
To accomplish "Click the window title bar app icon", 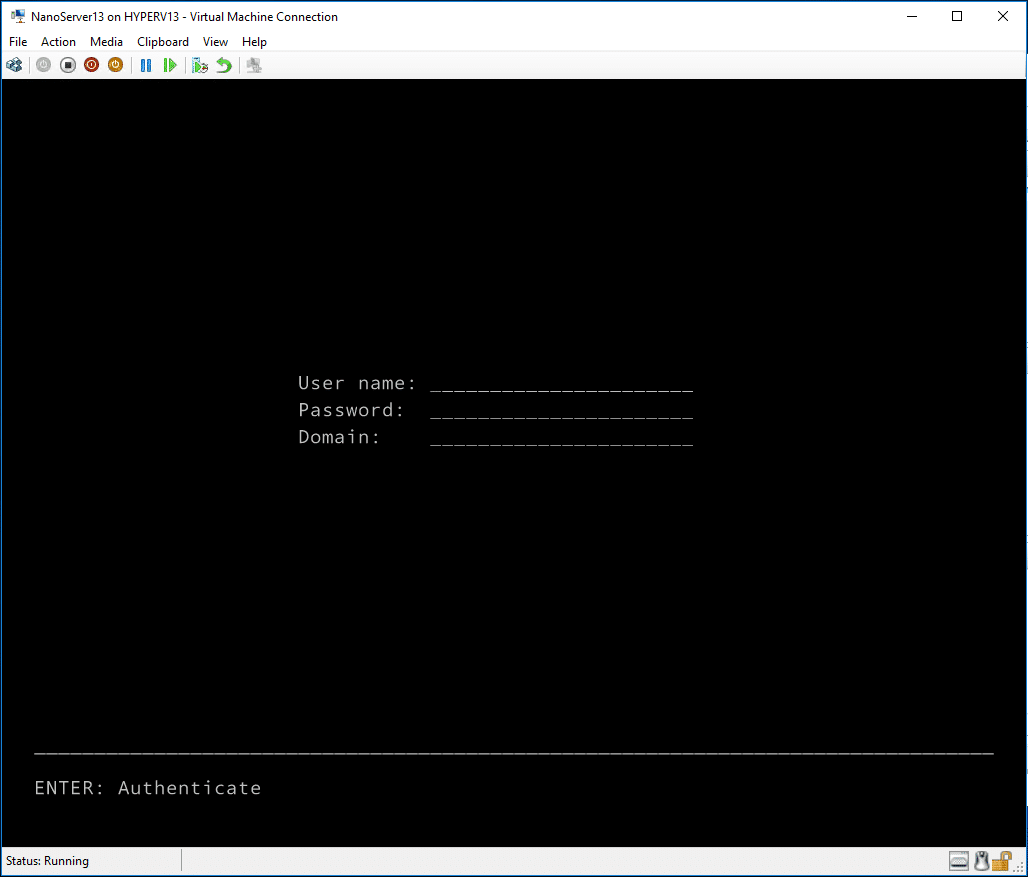I will [18, 16].
